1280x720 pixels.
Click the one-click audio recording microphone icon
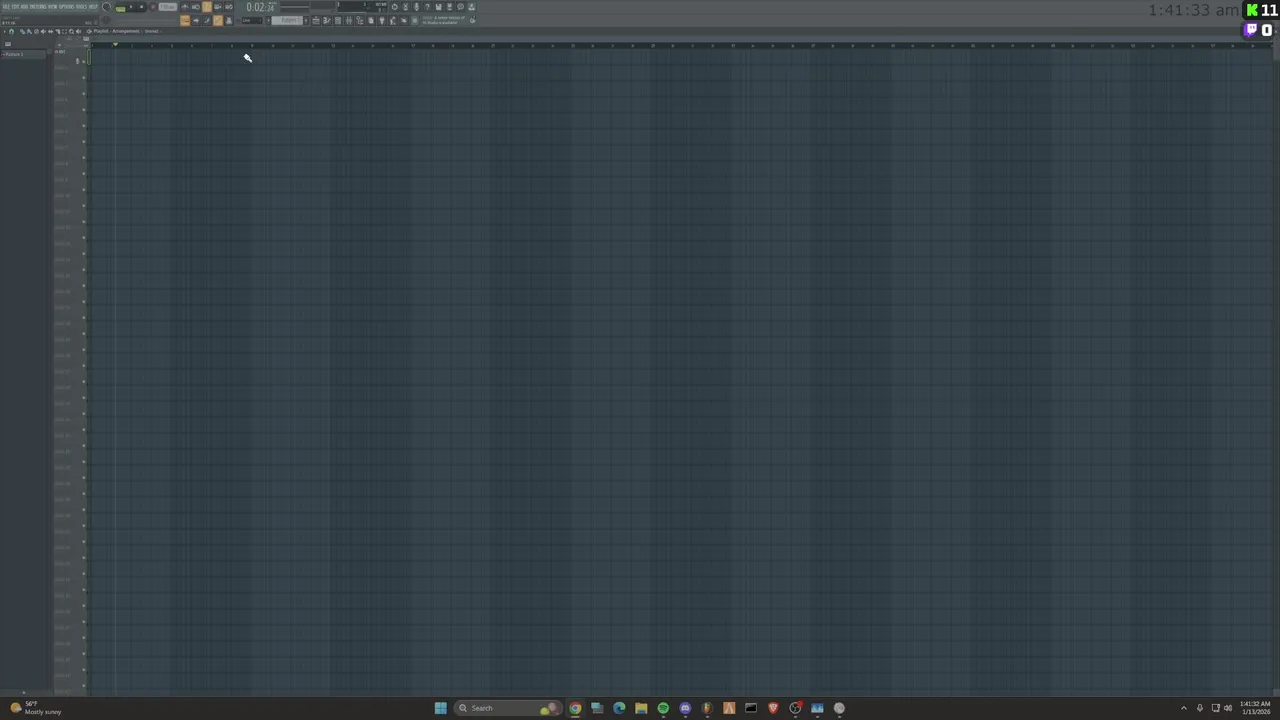pos(416,7)
